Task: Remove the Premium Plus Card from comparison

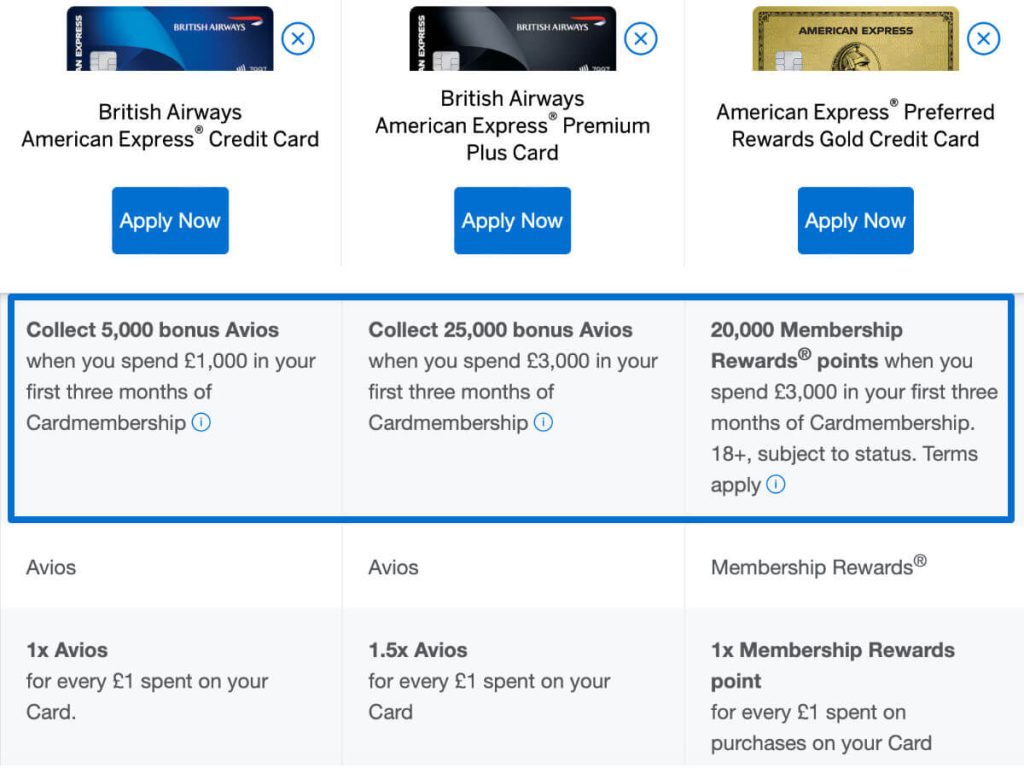Action: point(641,39)
